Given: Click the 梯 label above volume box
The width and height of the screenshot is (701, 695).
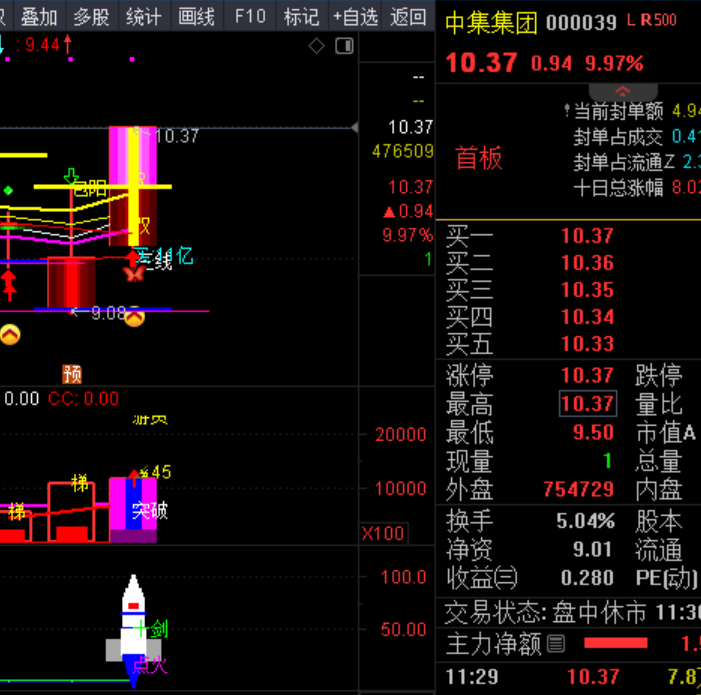Looking at the screenshot, I should point(80,484).
